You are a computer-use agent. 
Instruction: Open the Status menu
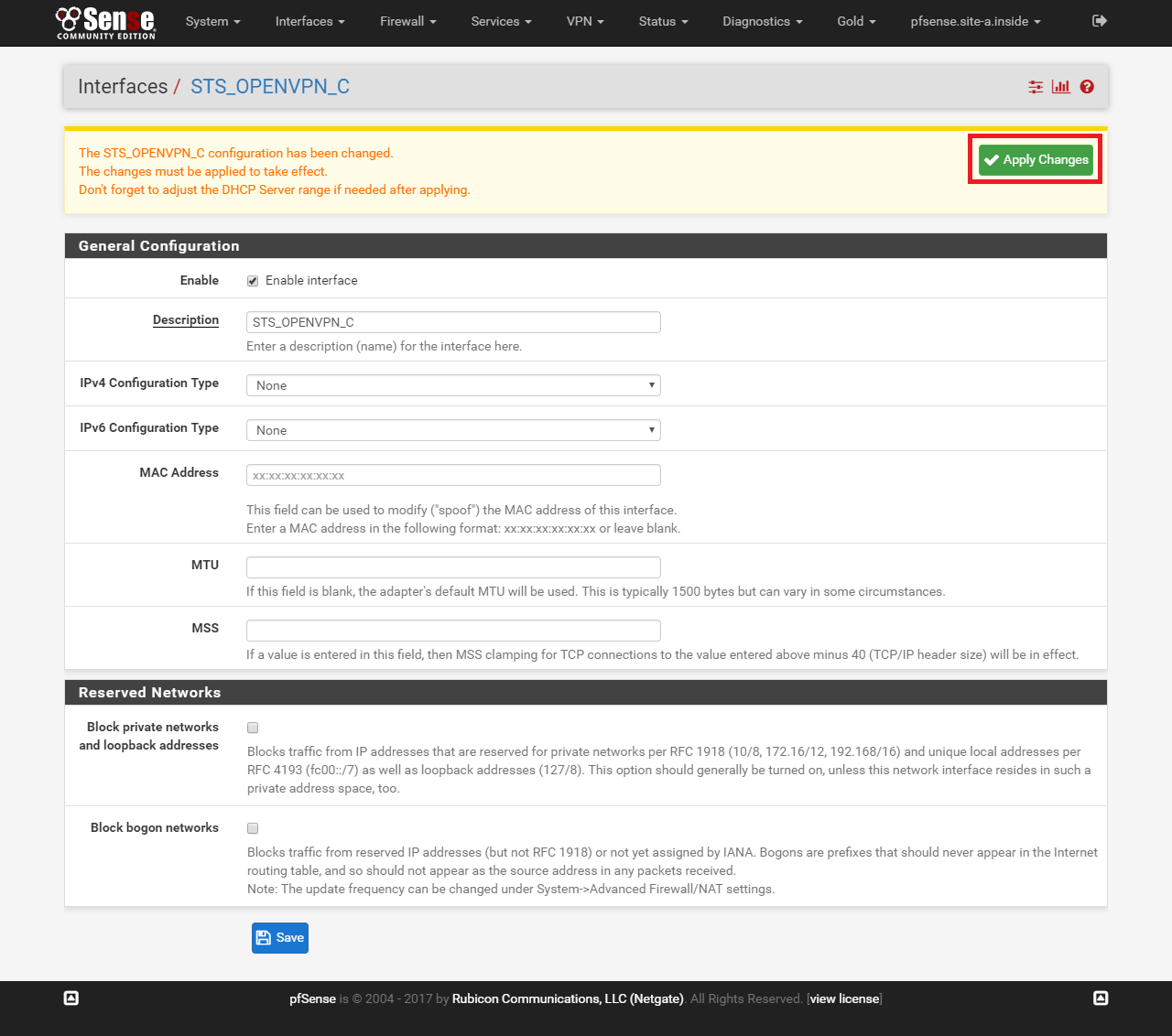click(663, 21)
